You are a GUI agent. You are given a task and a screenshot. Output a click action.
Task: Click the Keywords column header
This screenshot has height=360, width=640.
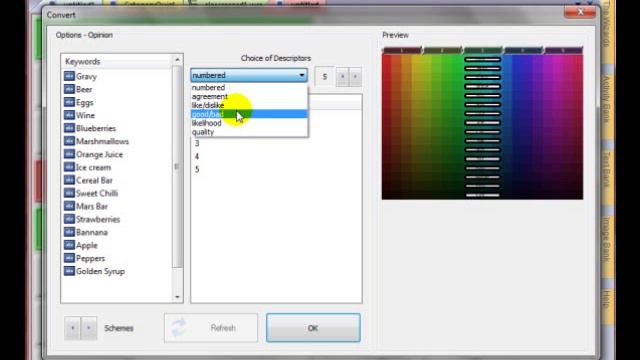coord(117,62)
